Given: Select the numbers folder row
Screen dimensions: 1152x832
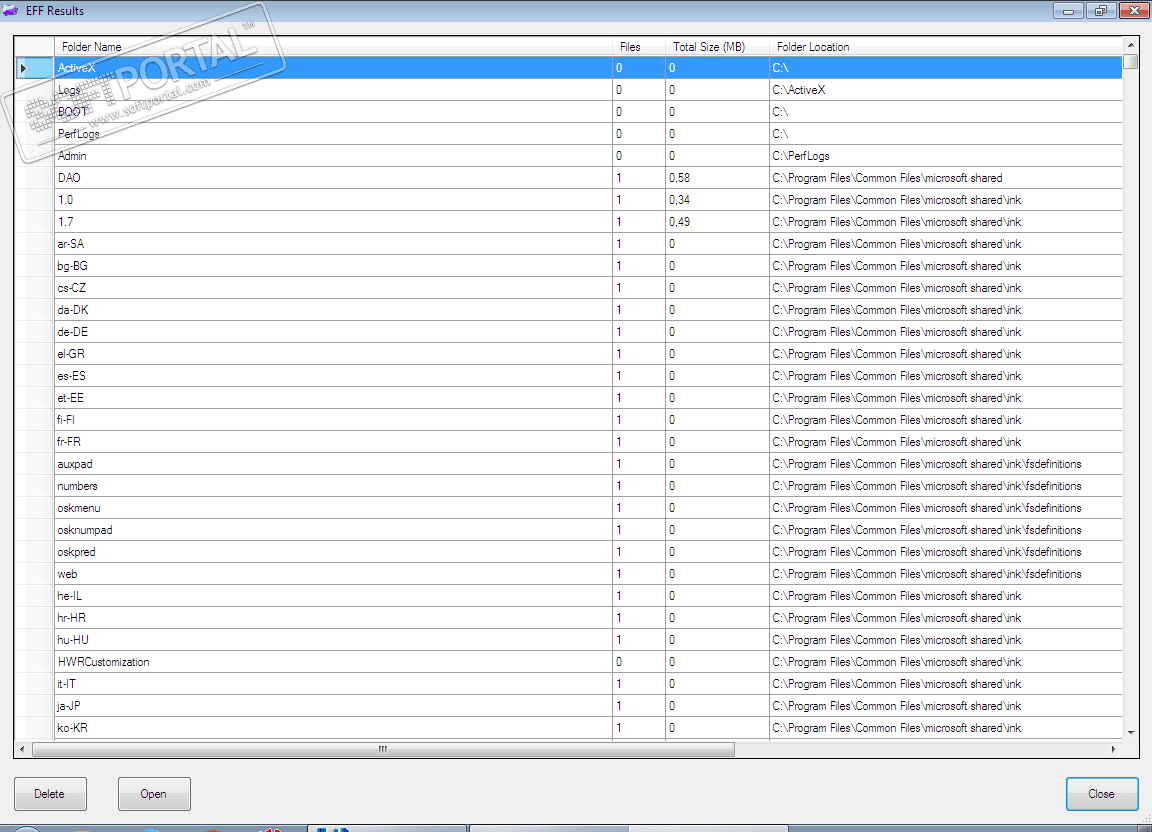Looking at the screenshot, I should click(x=569, y=487).
